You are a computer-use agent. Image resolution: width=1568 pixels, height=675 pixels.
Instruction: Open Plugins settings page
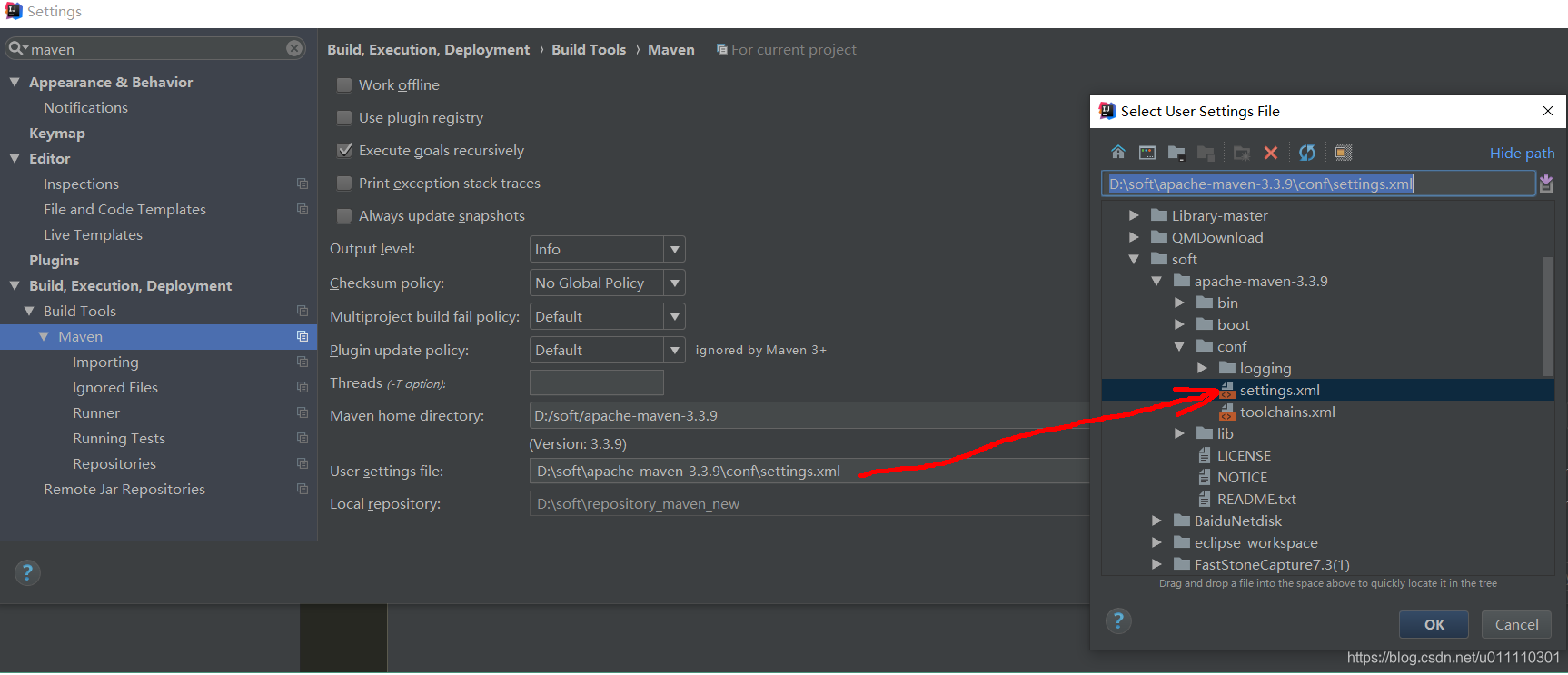coord(55,260)
